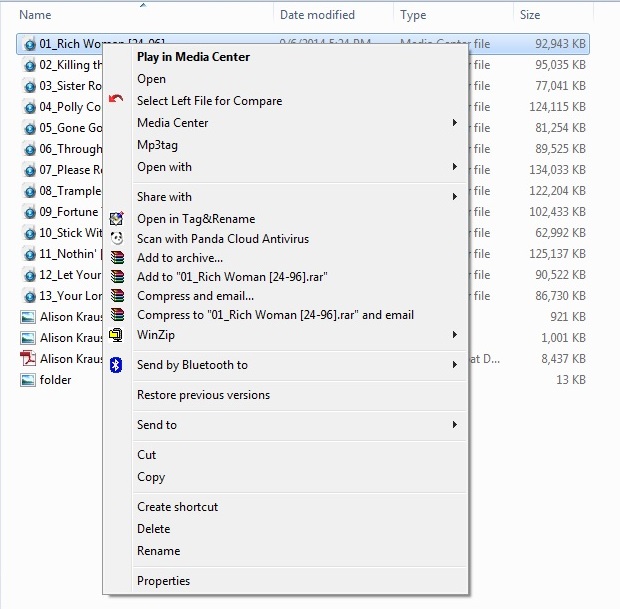Click the Tag&Rename icon in menu

[x=116, y=218]
